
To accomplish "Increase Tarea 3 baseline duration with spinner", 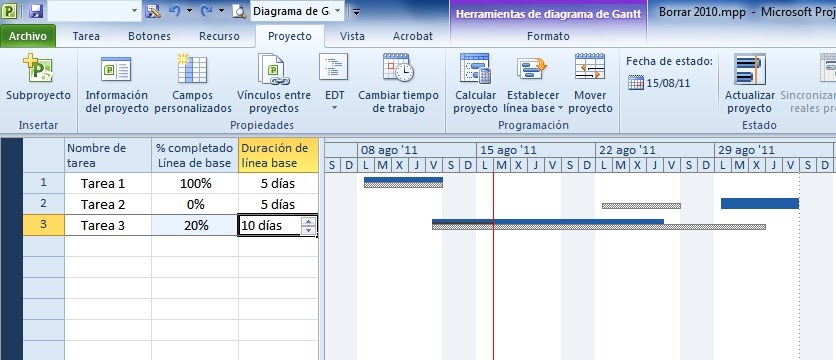I will click(309, 221).
